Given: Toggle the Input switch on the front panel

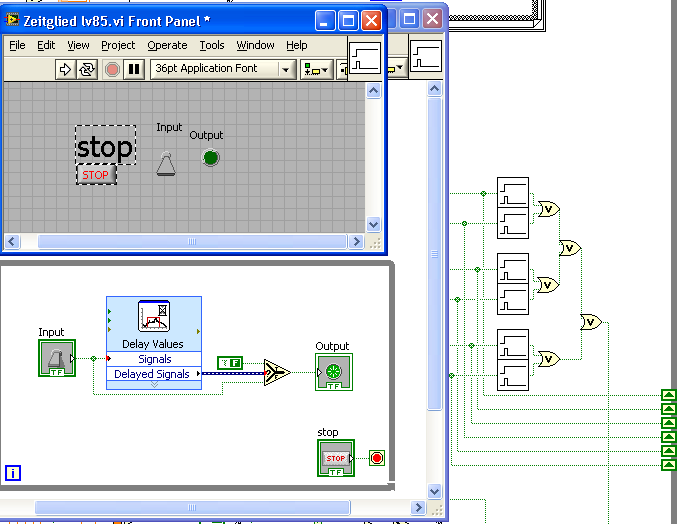Looking at the screenshot, I should click(166, 164).
